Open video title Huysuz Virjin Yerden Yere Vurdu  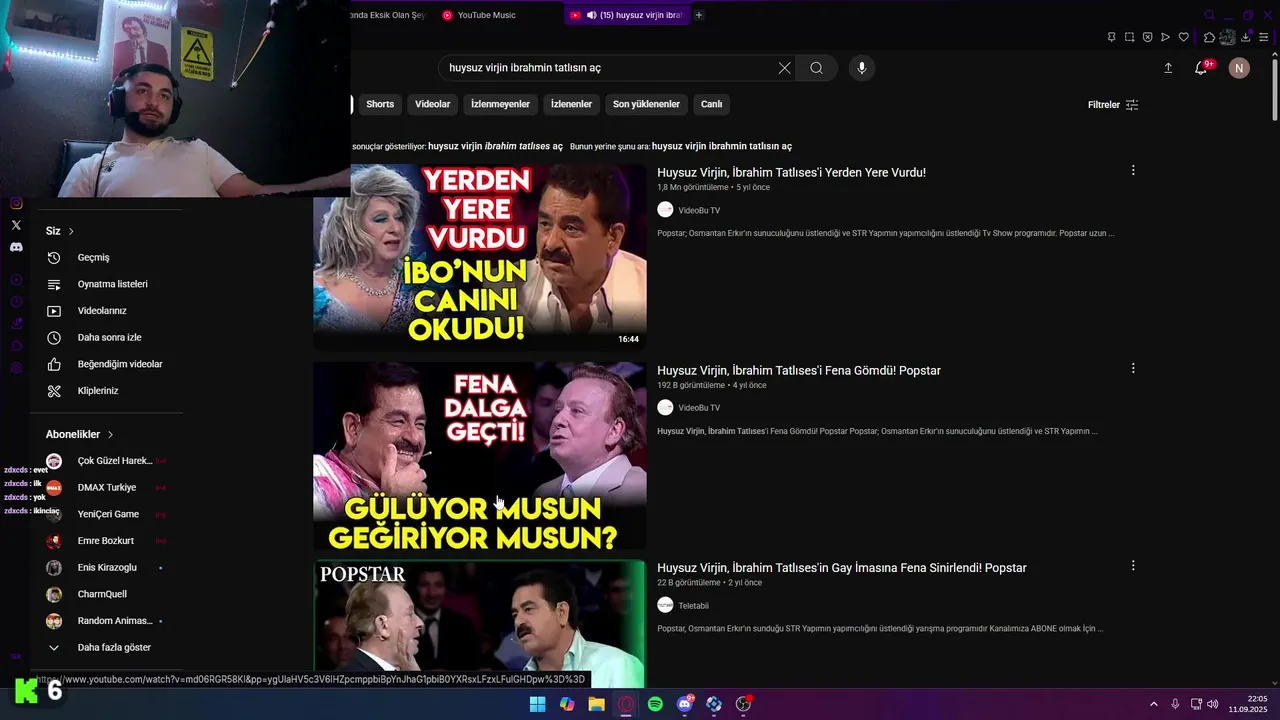point(791,173)
